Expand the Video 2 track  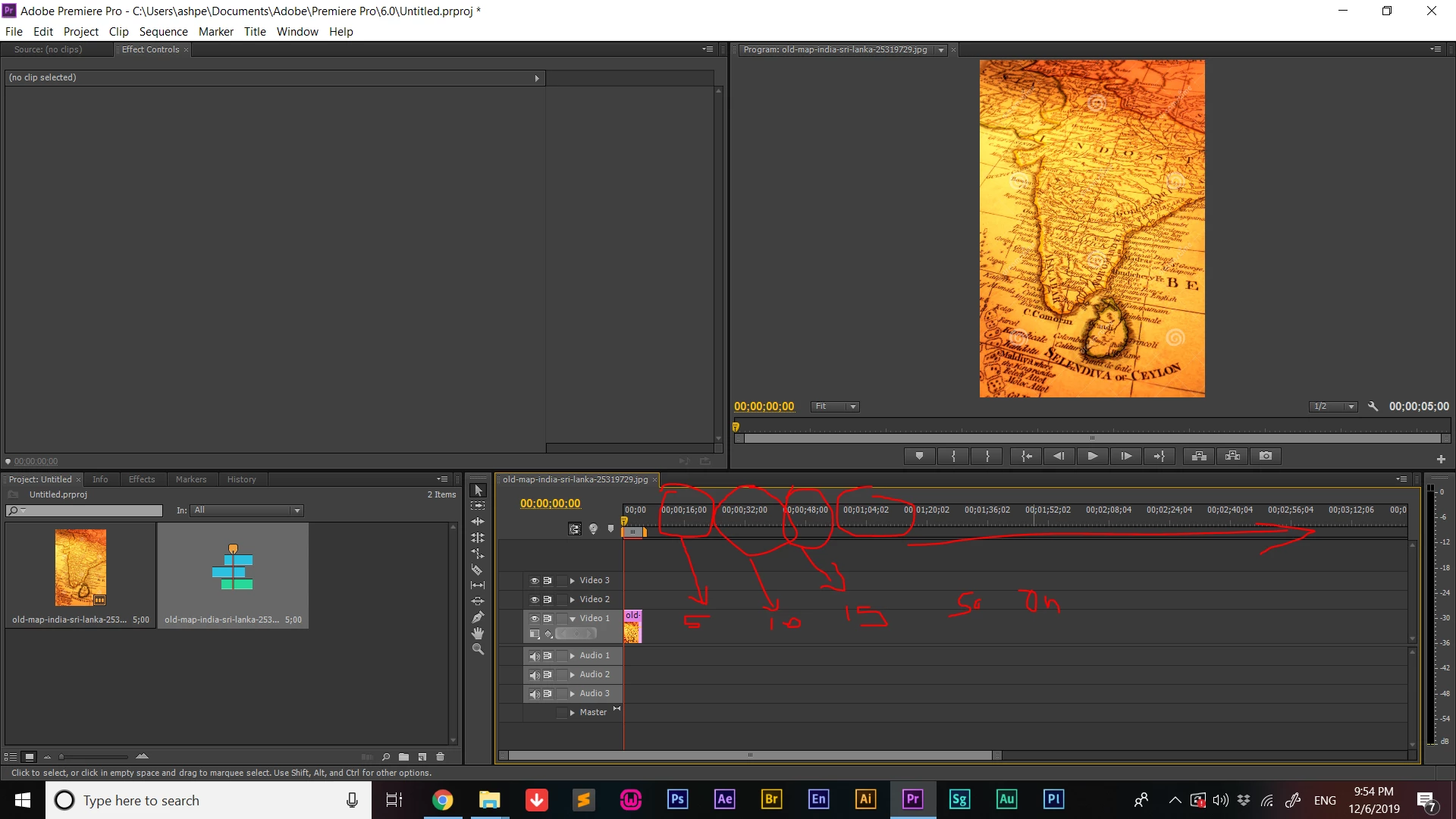pyautogui.click(x=573, y=600)
